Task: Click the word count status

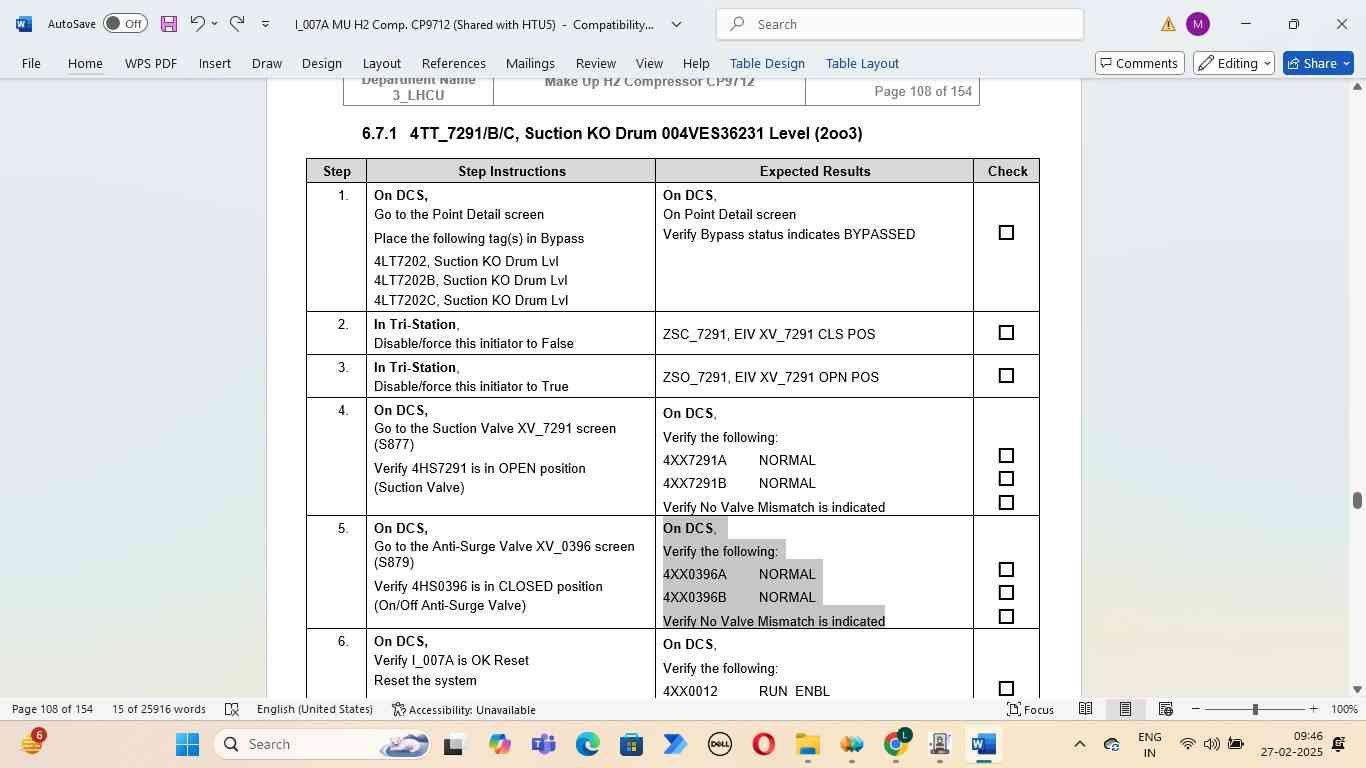Action: 159,709
